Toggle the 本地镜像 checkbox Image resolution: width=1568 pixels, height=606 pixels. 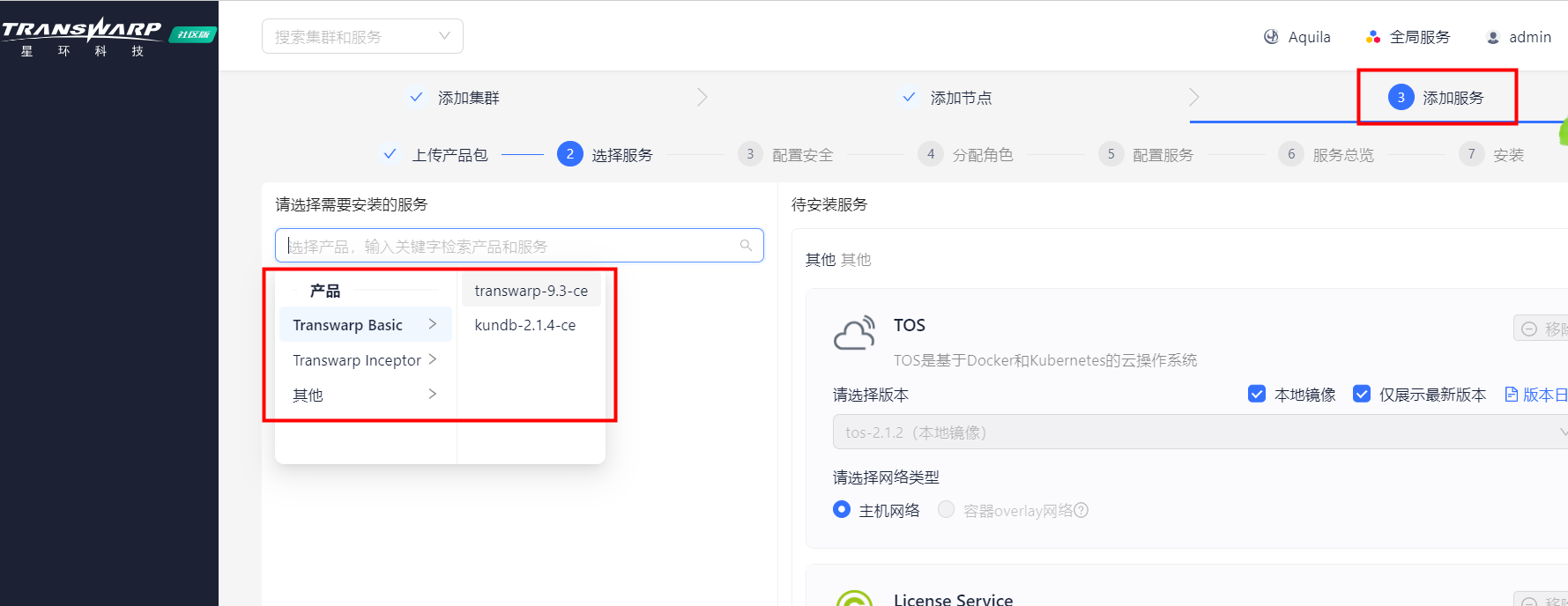pyautogui.click(x=1257, y=394)
